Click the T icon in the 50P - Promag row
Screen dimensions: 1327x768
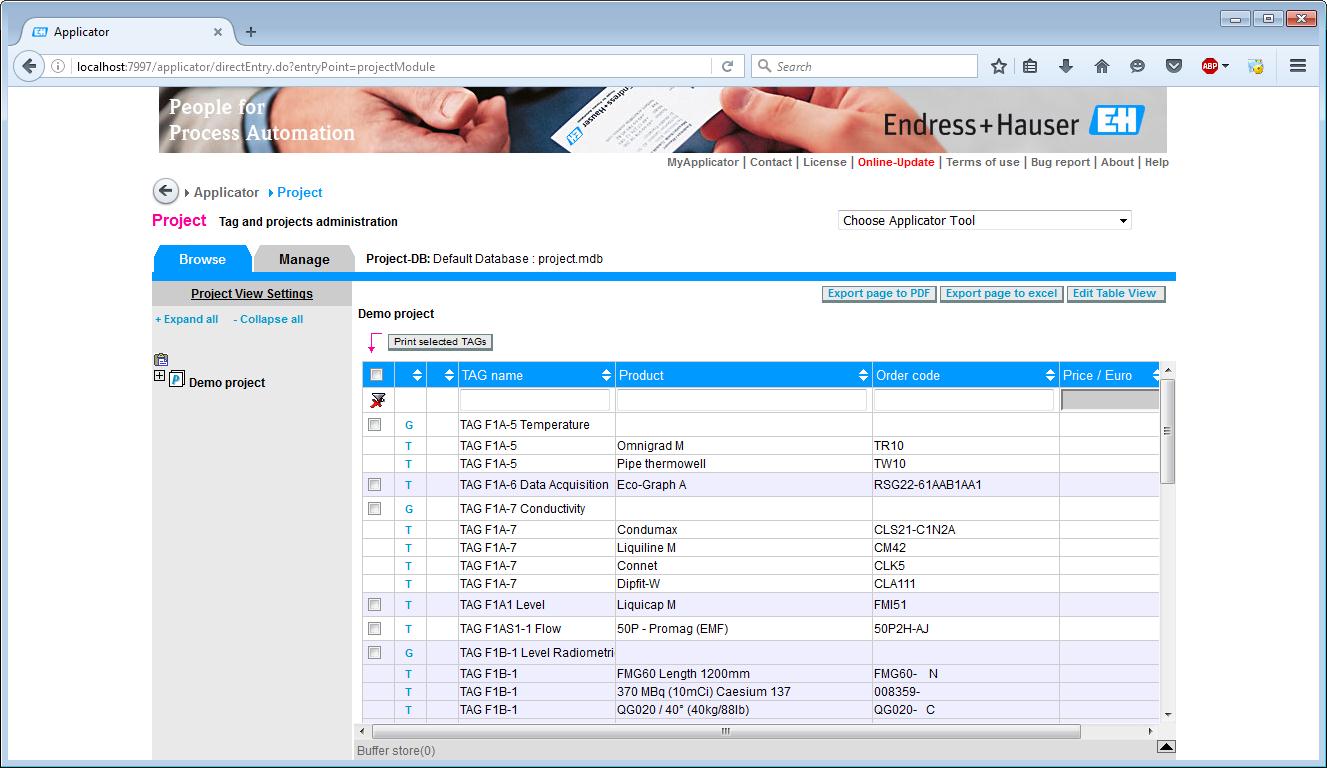[x=409, y=629]
